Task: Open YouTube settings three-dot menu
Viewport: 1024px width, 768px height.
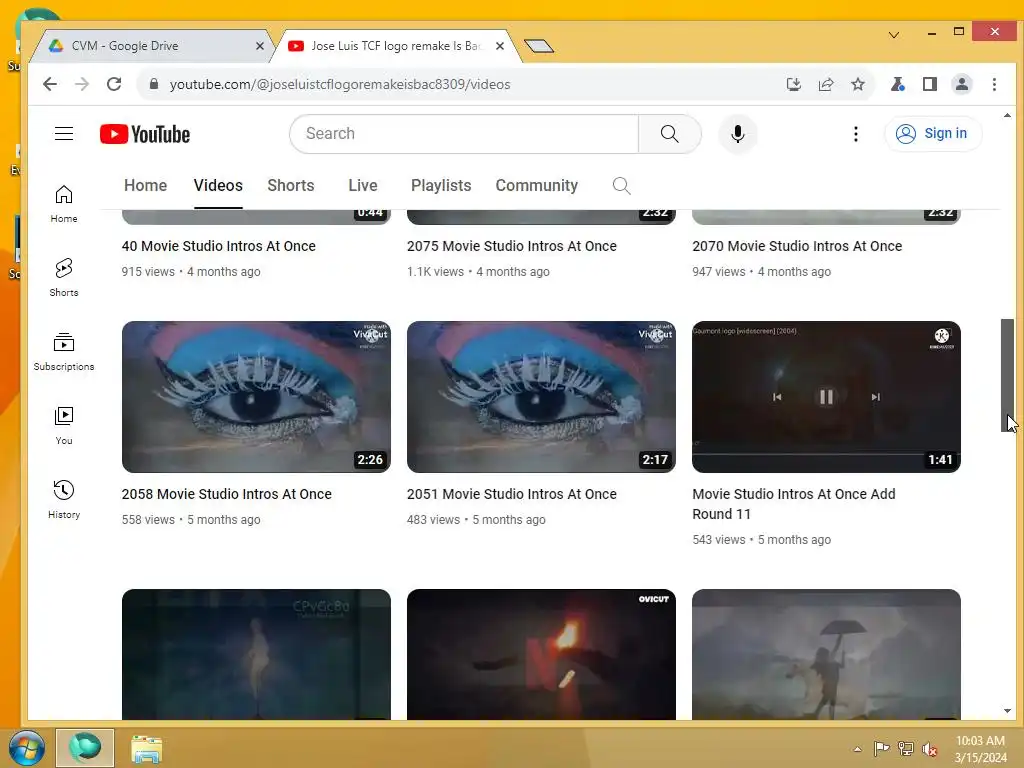Action: 856,134
